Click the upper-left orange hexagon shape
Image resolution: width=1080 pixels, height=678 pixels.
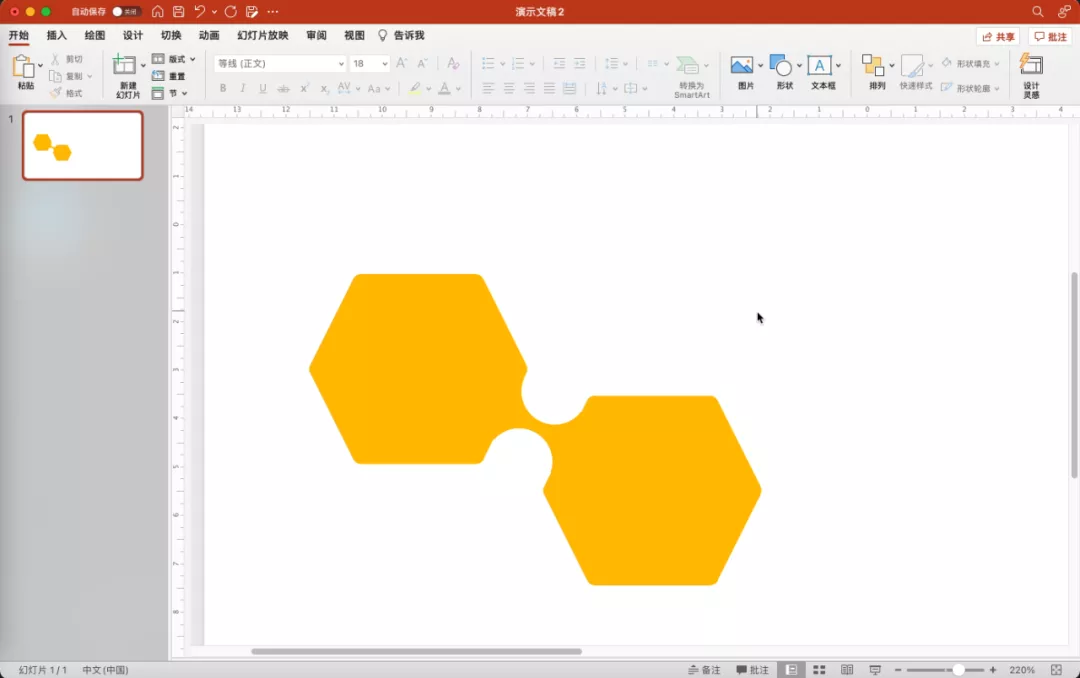coord(418,369)
